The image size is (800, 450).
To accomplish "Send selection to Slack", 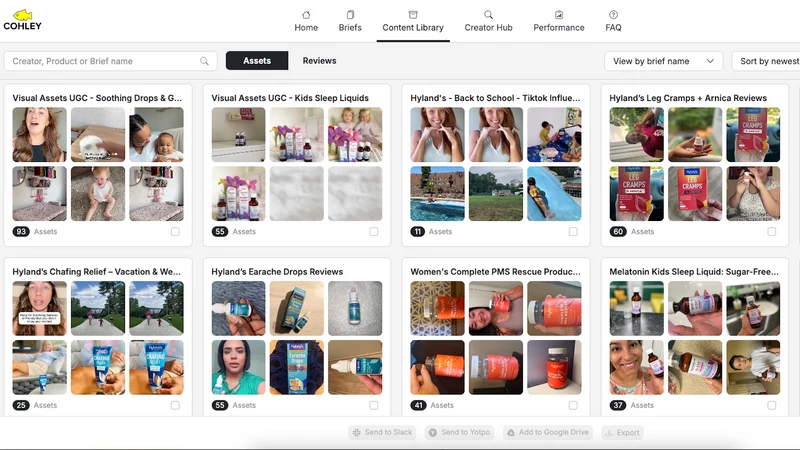I will coord(382,432).
